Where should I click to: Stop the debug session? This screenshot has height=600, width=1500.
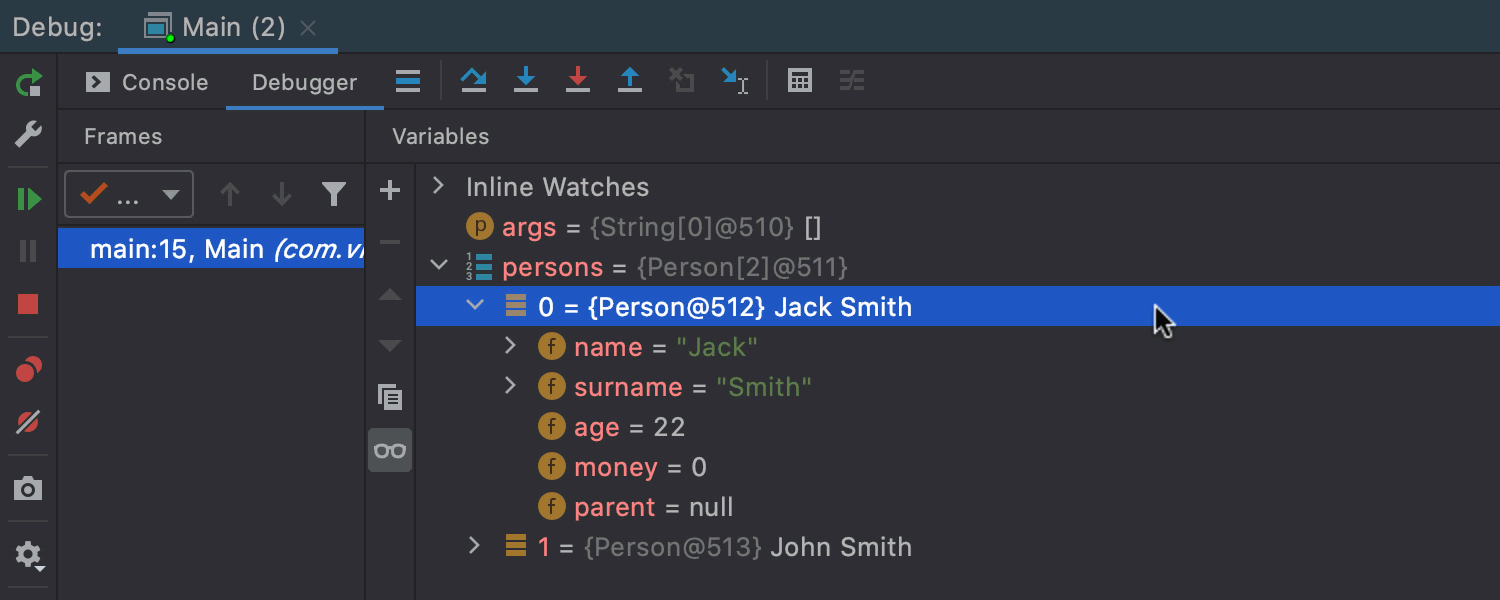(x=29, y=304)
